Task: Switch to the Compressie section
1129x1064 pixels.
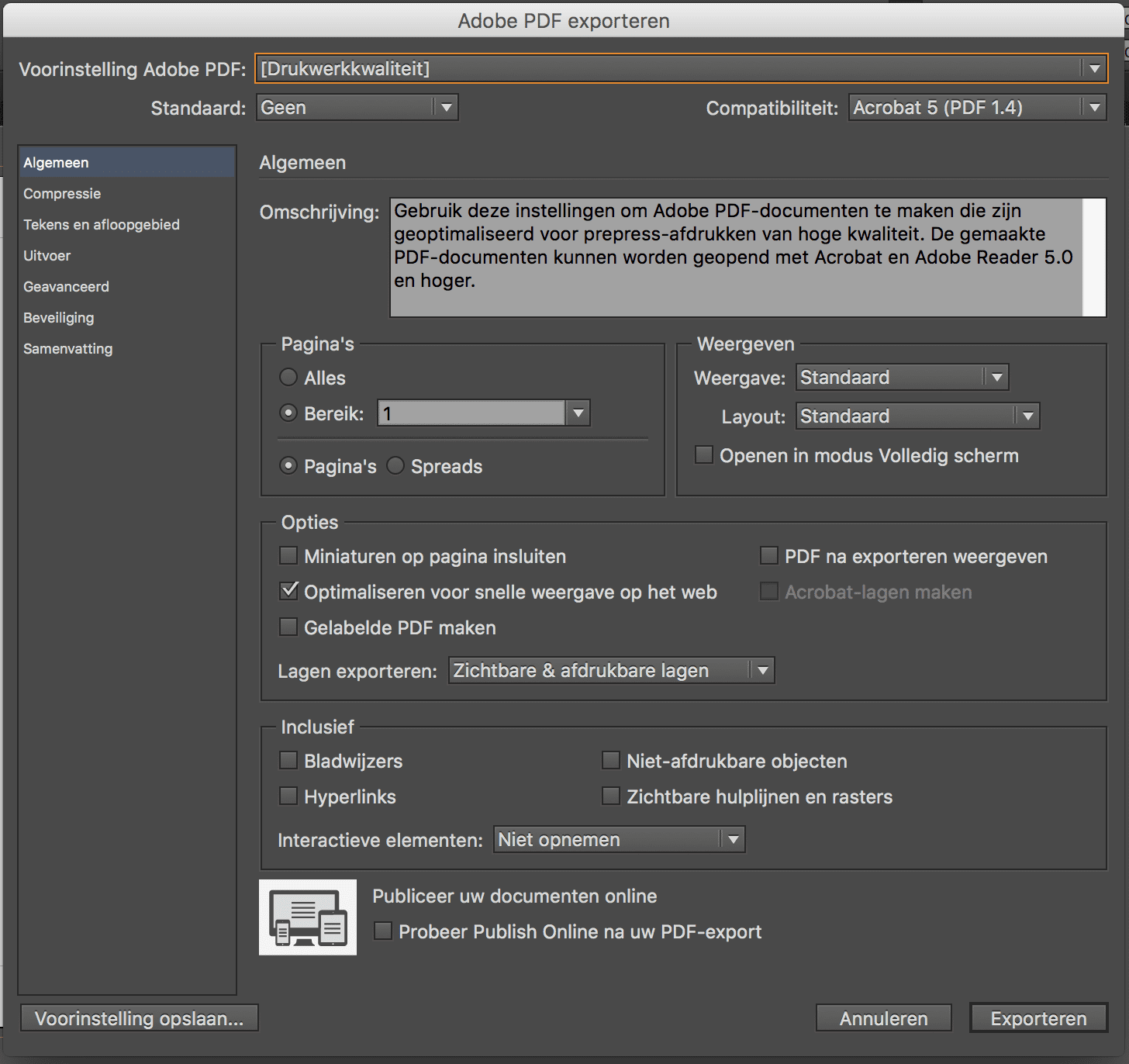Action: pos(62,194)
